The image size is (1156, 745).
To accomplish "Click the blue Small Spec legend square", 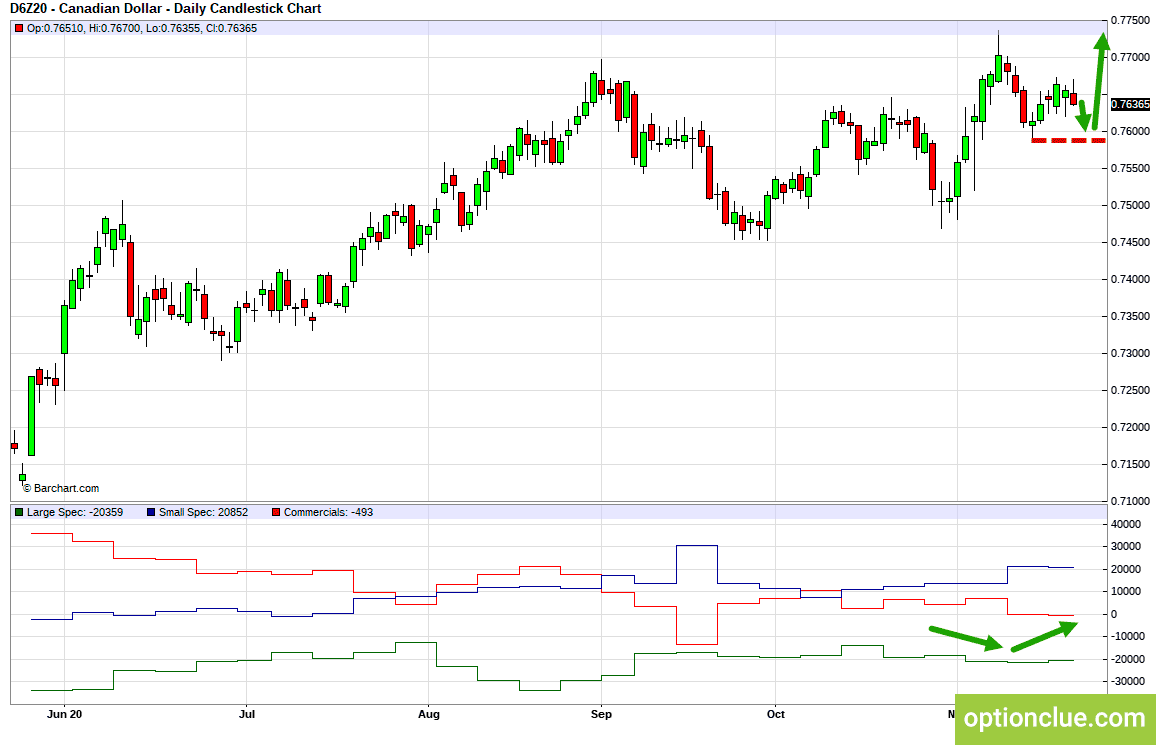I will click(x=151, y=512).
